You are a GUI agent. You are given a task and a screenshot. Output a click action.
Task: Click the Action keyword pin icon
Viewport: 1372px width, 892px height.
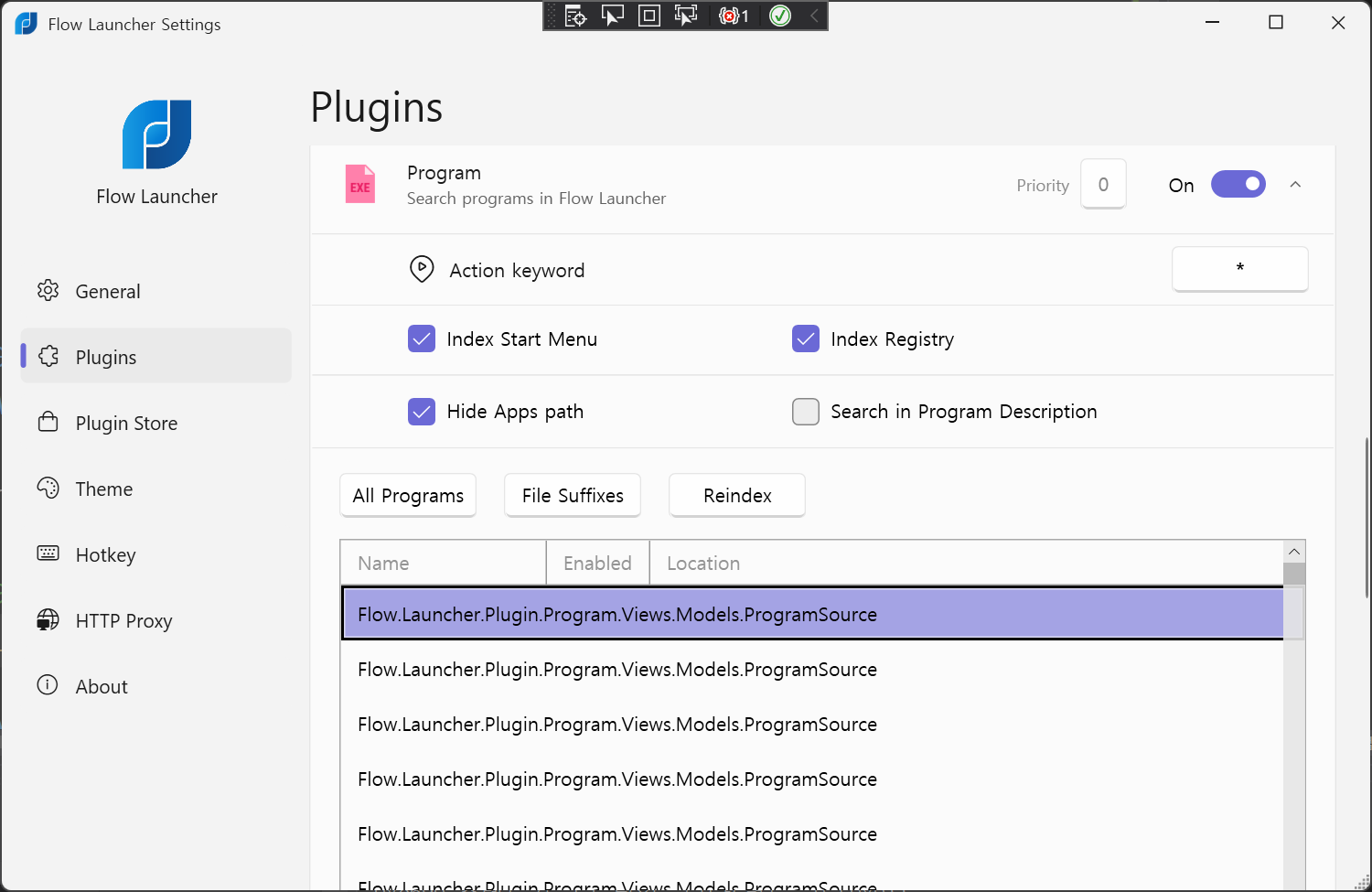[422, 269]
